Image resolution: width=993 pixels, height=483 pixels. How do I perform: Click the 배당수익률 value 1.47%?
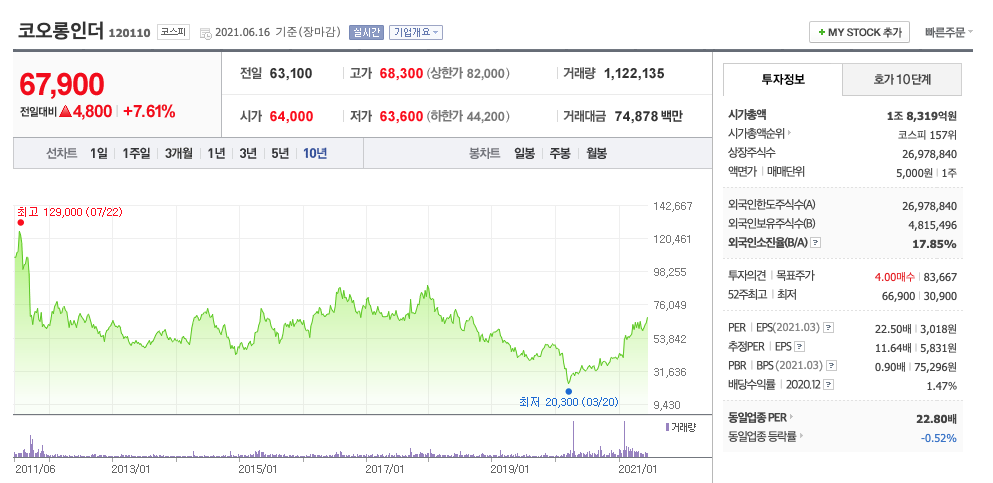pyautogui.click(x=940, y=386)
